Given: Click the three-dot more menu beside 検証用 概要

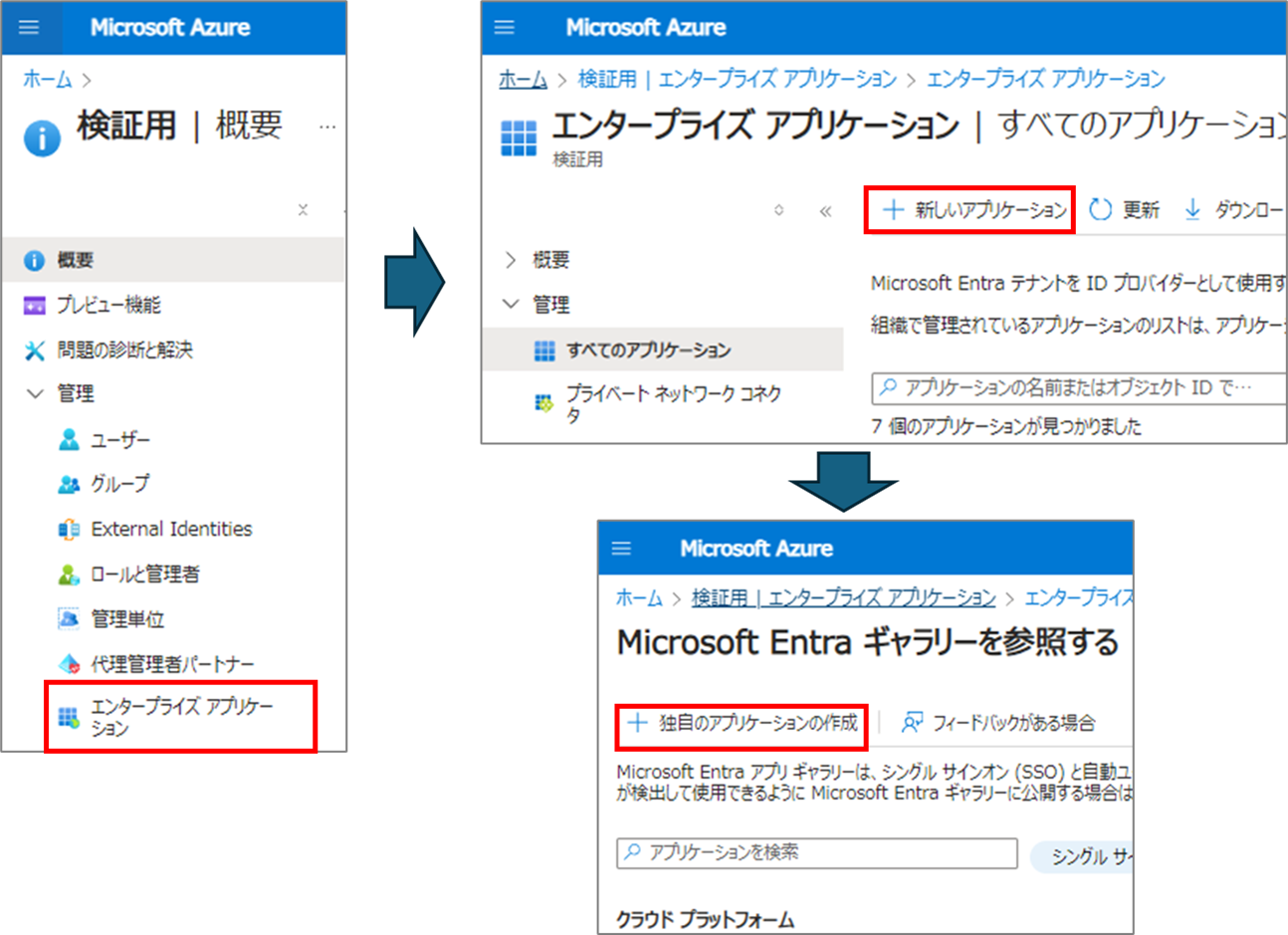Looking at the screenshot, I should tap(327, 127).
